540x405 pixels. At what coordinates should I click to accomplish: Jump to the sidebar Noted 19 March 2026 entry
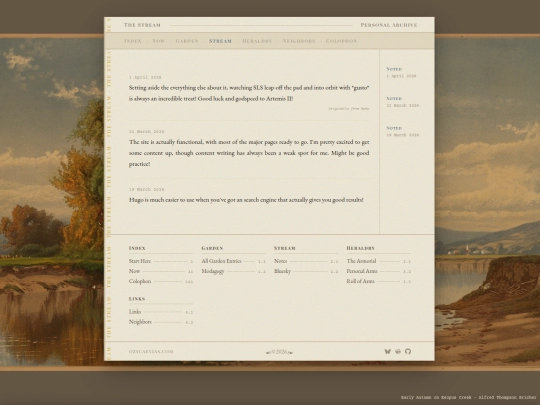pyautogui.click(x=403, y=132)
